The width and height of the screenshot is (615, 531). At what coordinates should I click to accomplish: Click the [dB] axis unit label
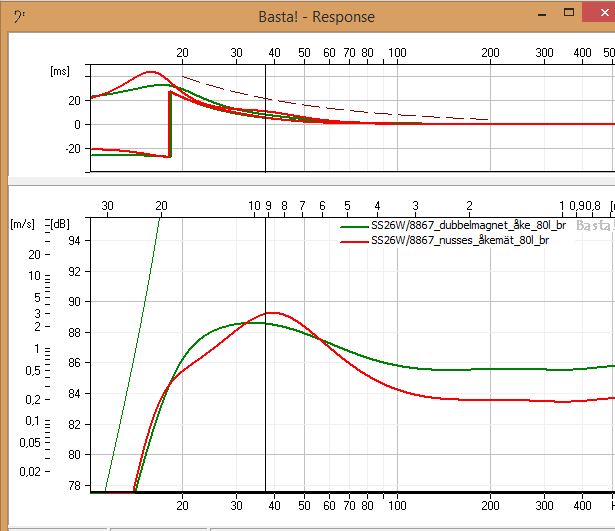(x=62, y=225)
